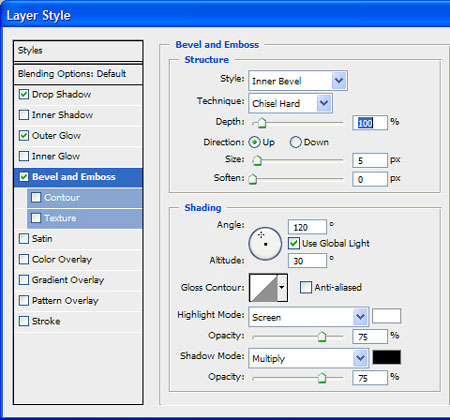Screen dimensions: 450x420
Task: Click the angle dial light direction control
Action: [x=265, y=244]
